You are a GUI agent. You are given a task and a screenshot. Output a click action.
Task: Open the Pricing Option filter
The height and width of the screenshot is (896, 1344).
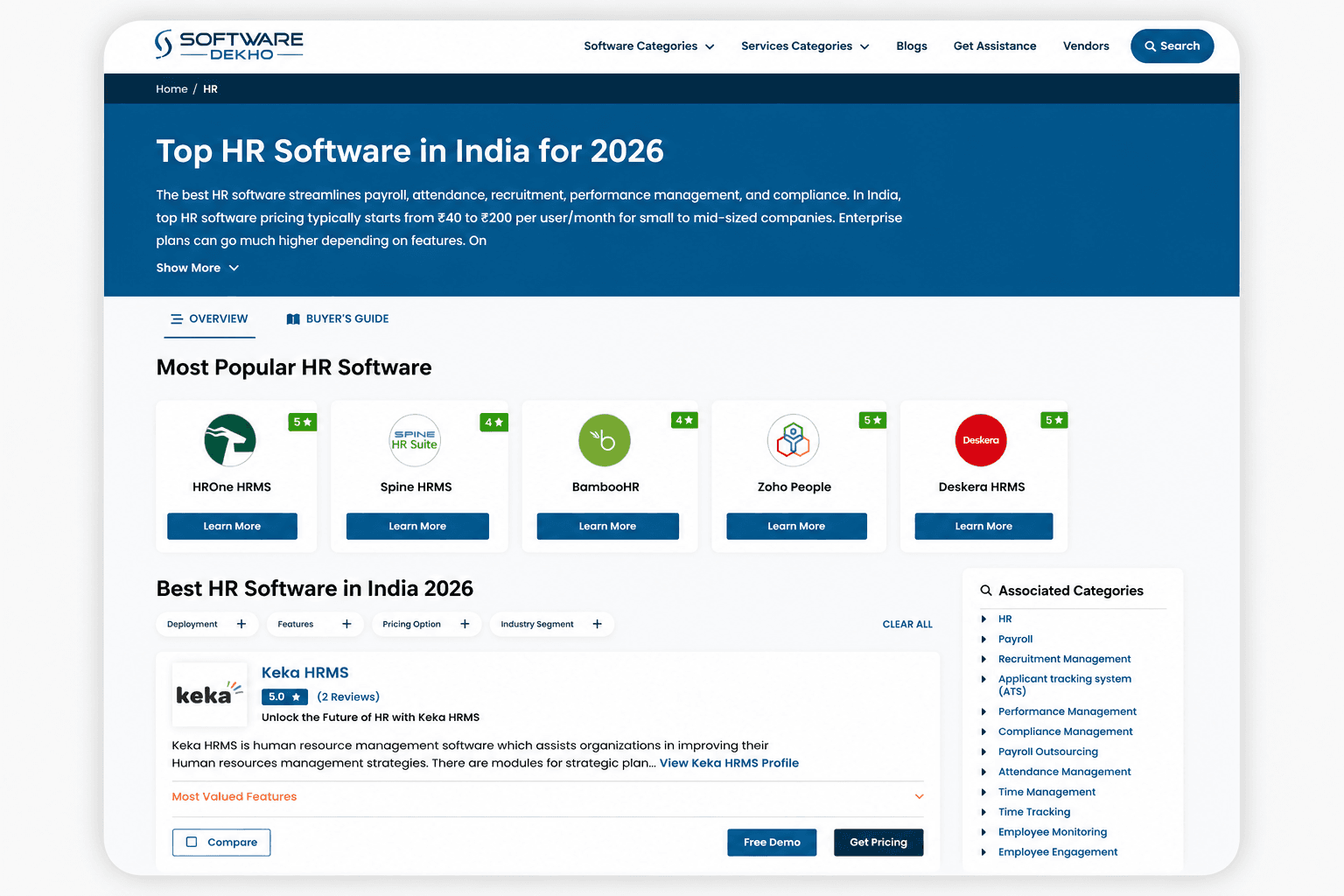(426, 624)
